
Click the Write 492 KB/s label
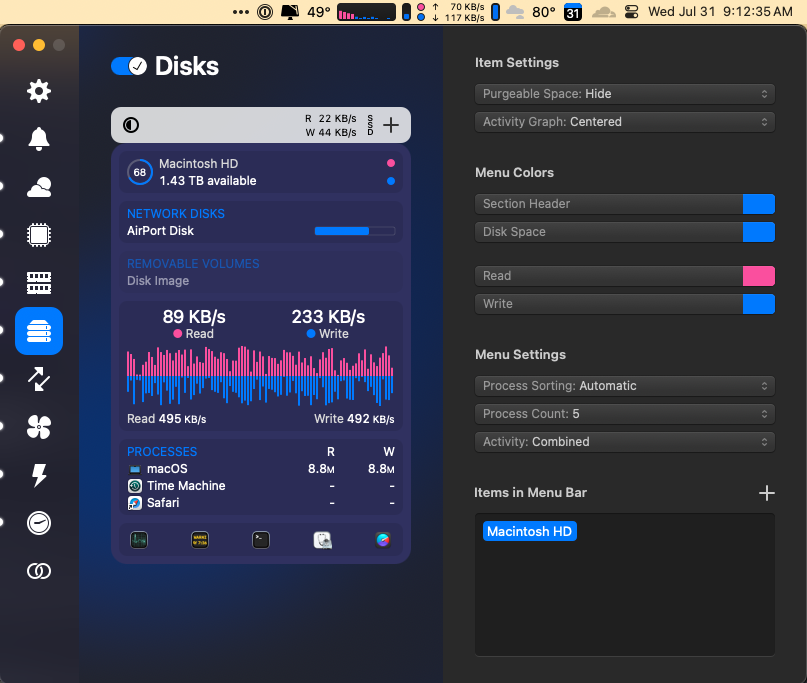pyautogui.click(x=355, y=419)
